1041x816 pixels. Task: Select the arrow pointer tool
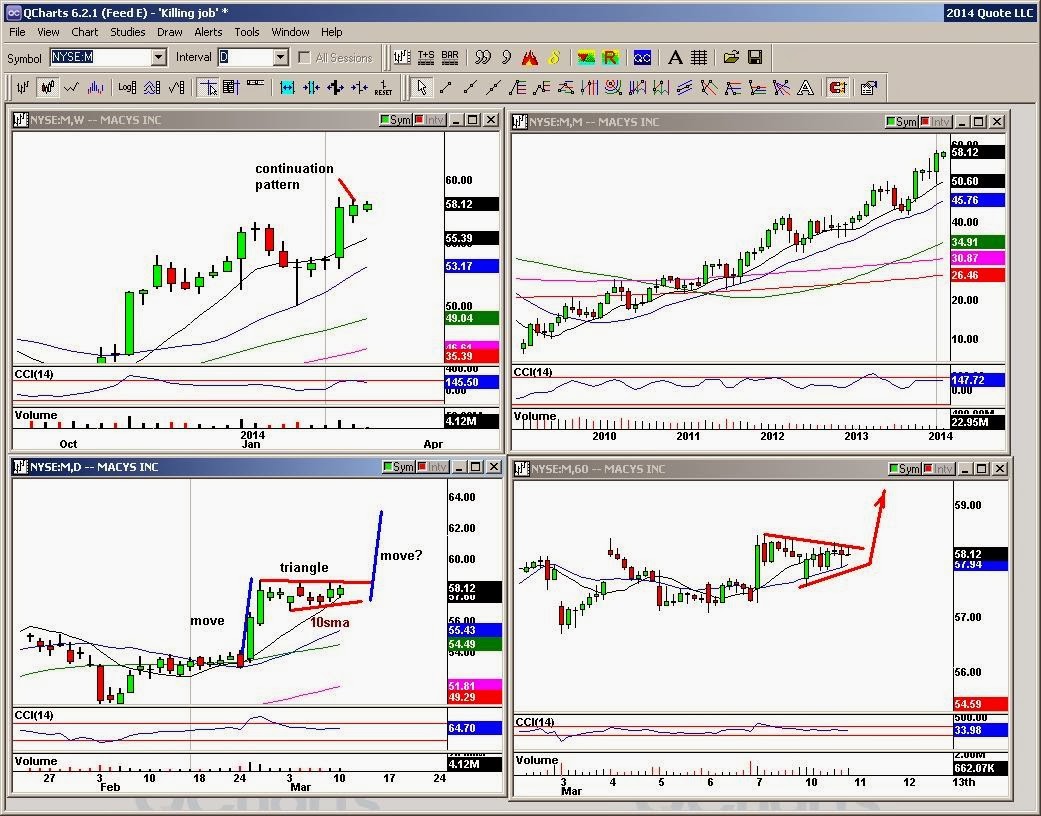(x=422, y=87)
